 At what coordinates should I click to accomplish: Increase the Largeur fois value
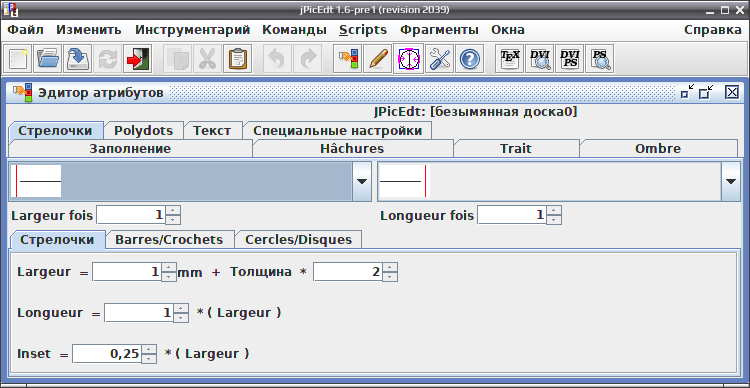(x=173, y=211)
